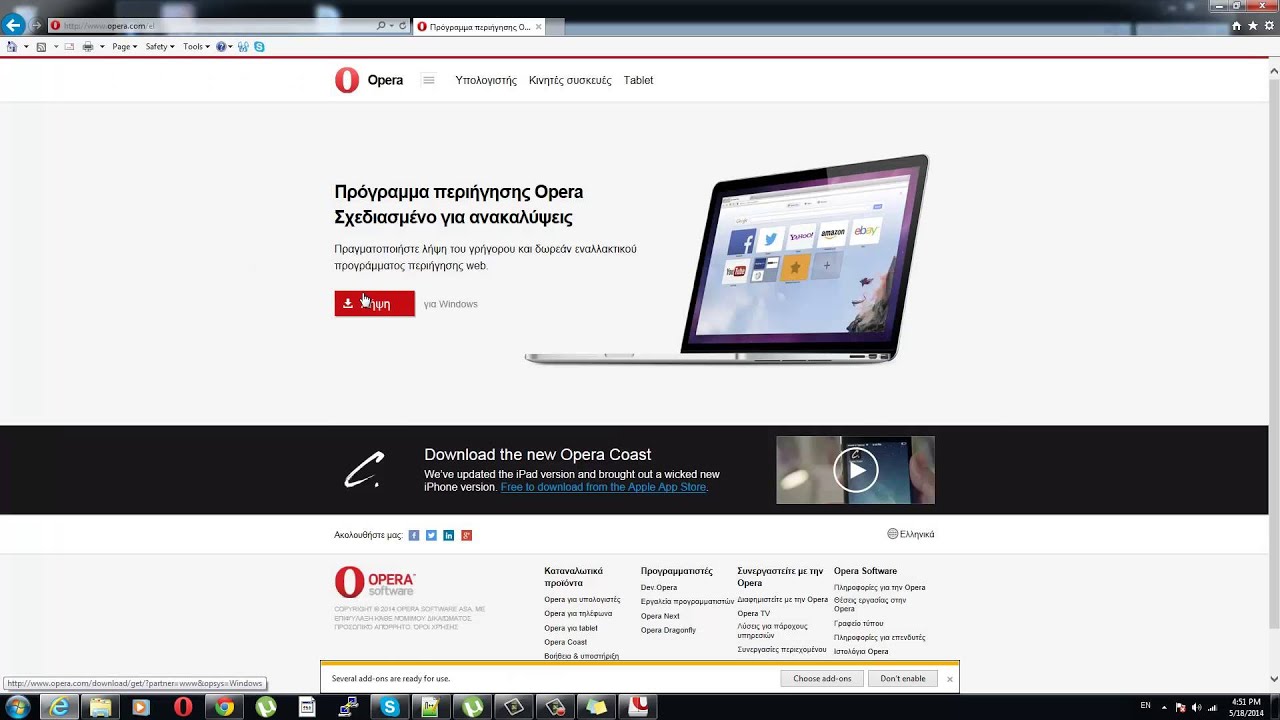Viewport: 1280px width, 720px height.
Task: Select the Υπολογιστής navigation item
Action: (x=486, y=80)
